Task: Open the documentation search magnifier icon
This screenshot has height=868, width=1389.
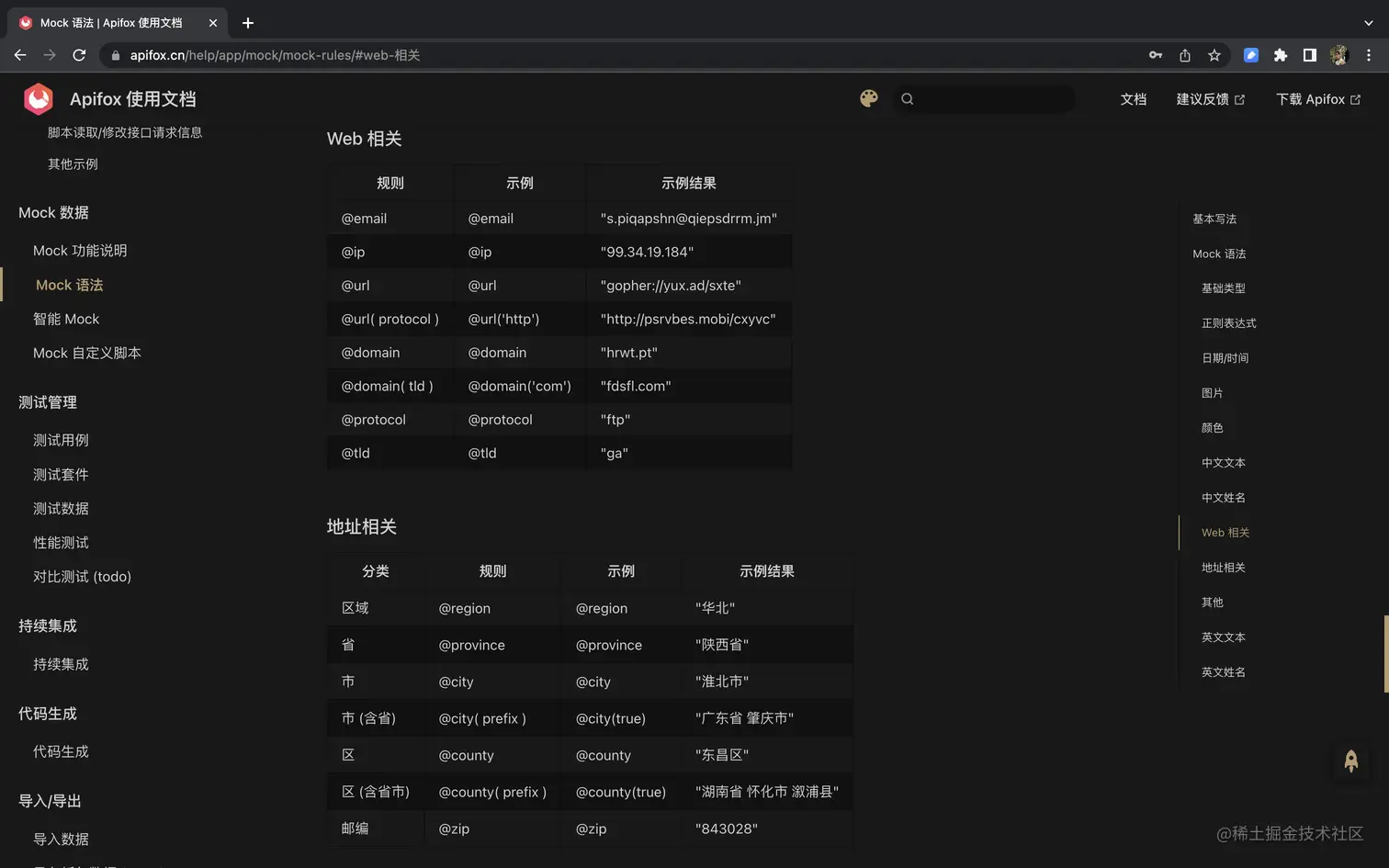Action: coord(908,98)
